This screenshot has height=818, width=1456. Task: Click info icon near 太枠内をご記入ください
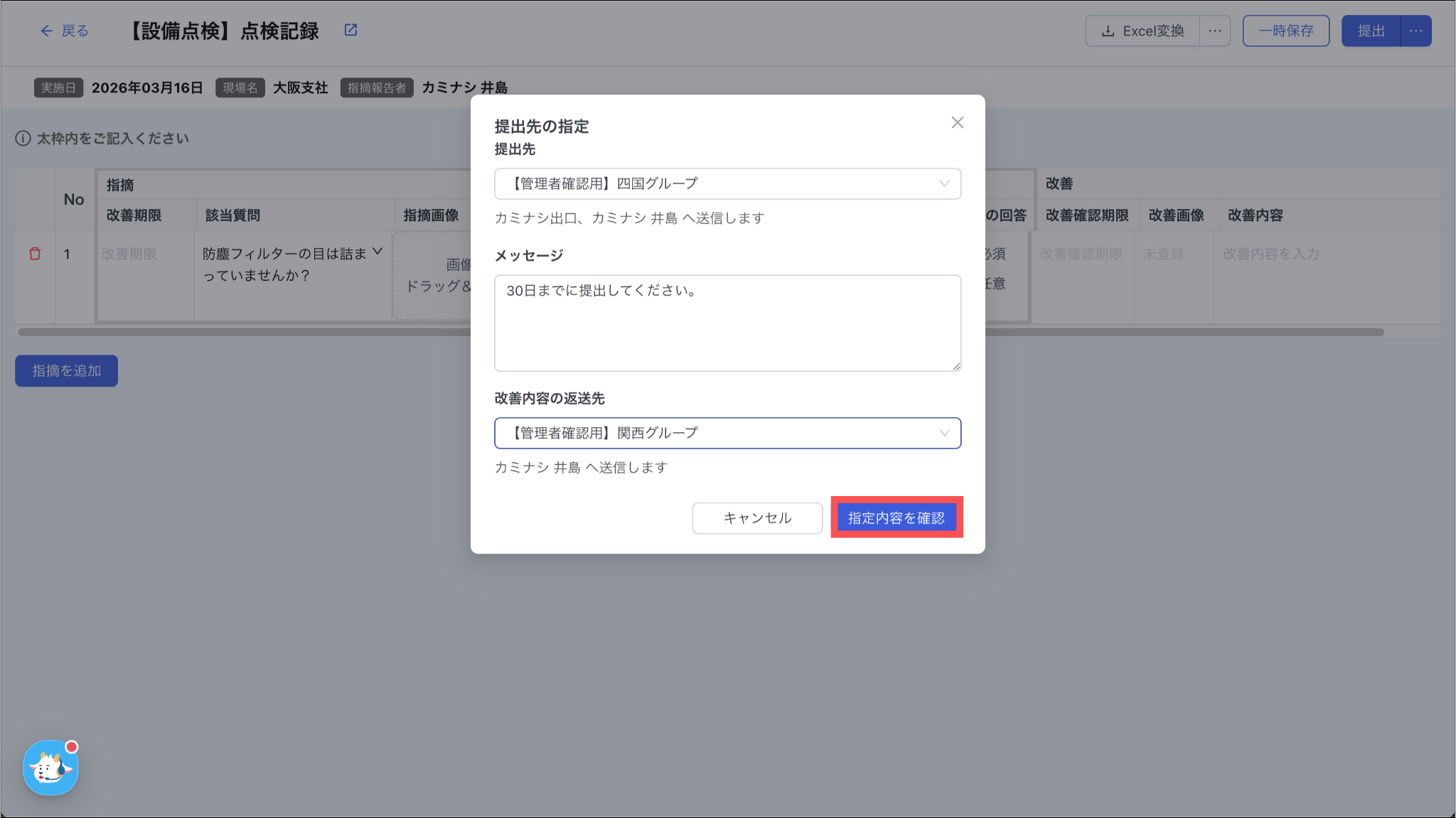23,138
